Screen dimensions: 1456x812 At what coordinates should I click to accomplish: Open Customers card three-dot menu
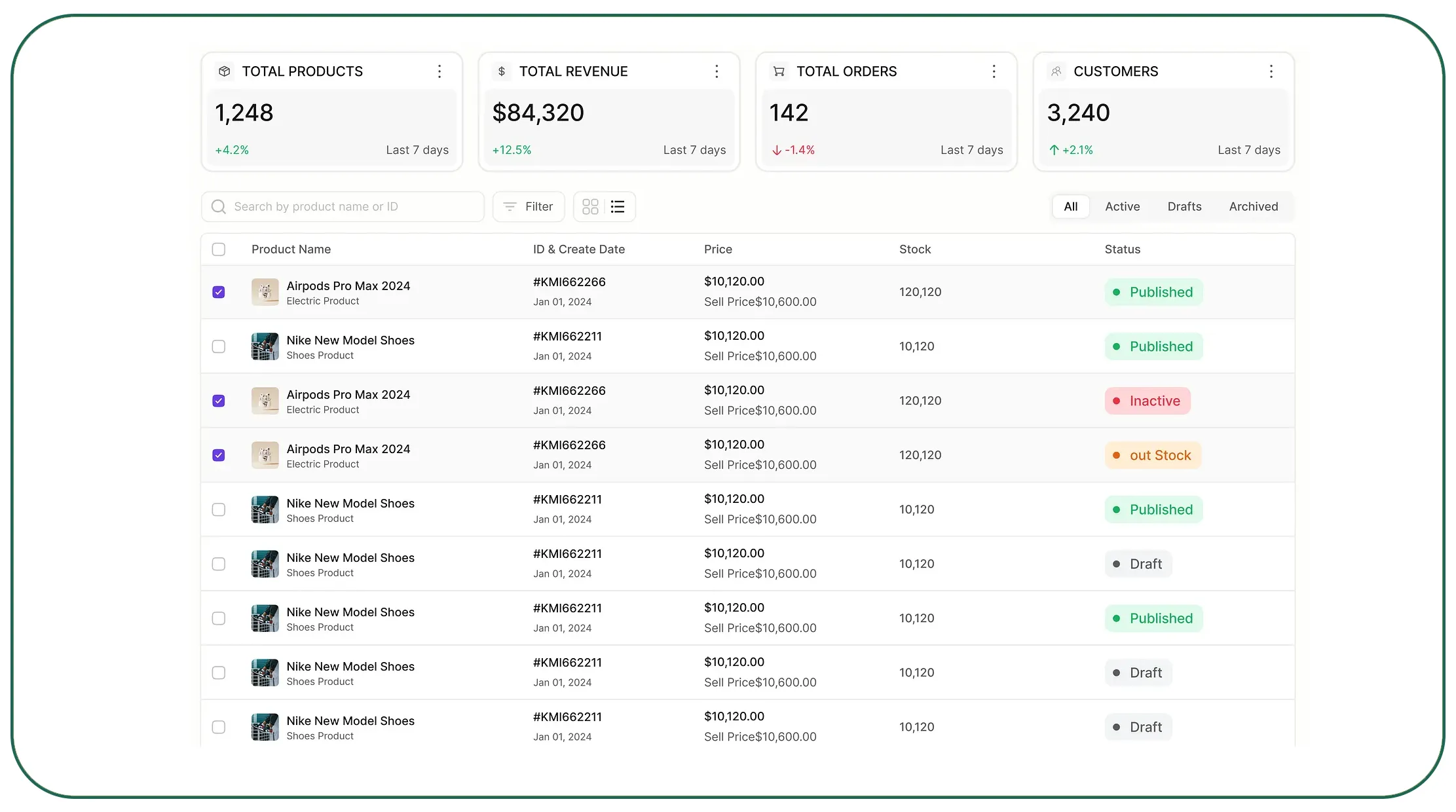[x=1271, y=71]
